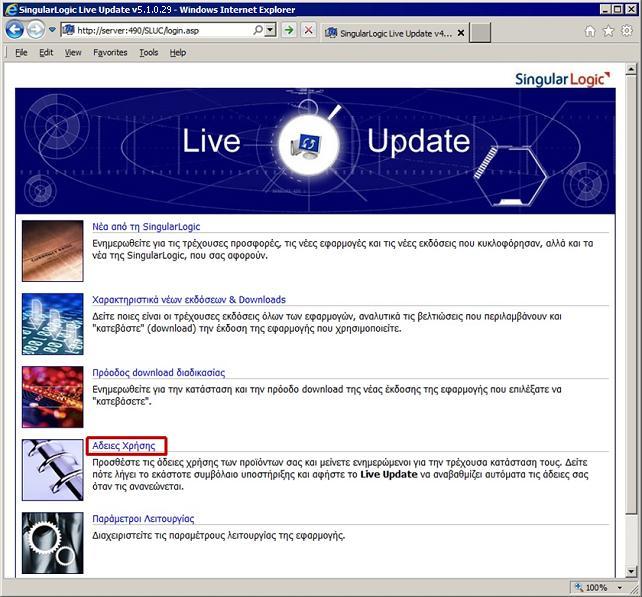The width and height of the screenshot is (642, 597).
Task: Click the SingularLogic logo
Action: [562, 79]
